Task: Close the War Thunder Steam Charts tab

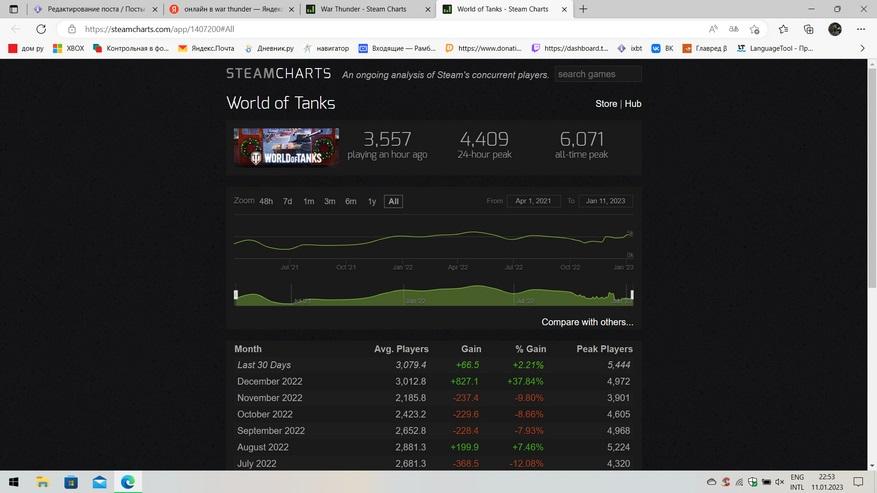Action: (428, 10)
